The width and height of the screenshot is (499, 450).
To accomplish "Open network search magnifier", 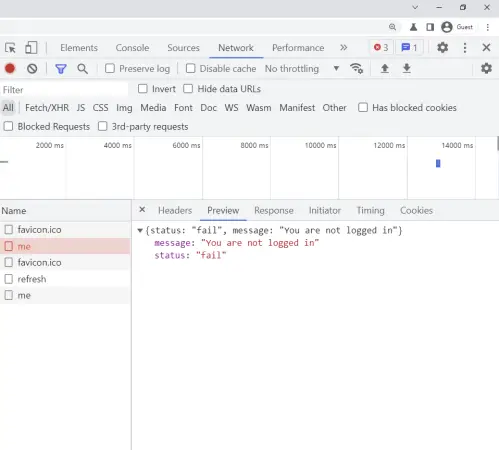I will [82, 69].
